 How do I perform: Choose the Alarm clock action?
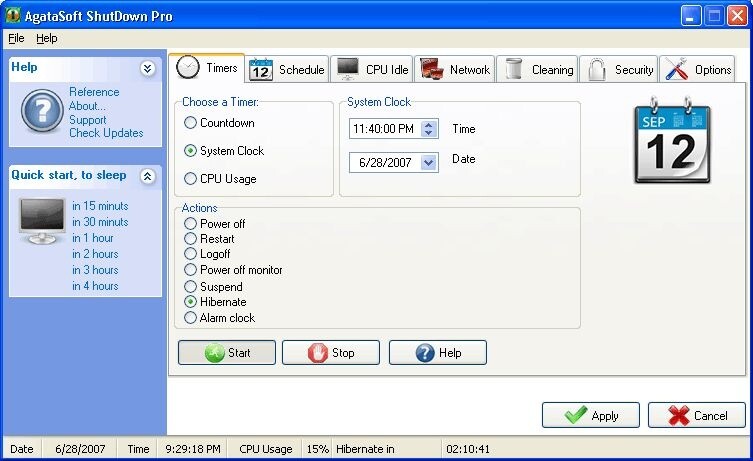(x=219, y=318)
